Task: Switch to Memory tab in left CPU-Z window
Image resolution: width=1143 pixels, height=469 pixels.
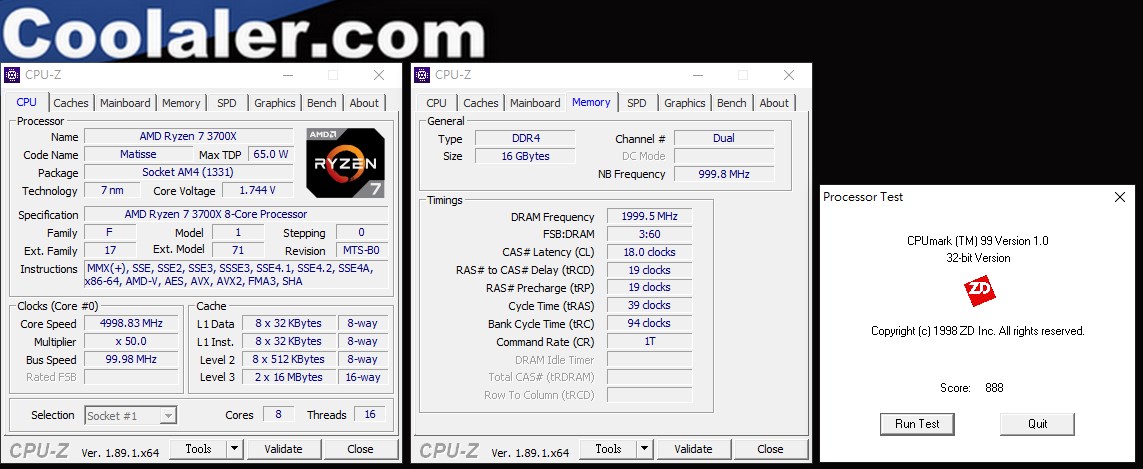Action: (x=181, y=103)
